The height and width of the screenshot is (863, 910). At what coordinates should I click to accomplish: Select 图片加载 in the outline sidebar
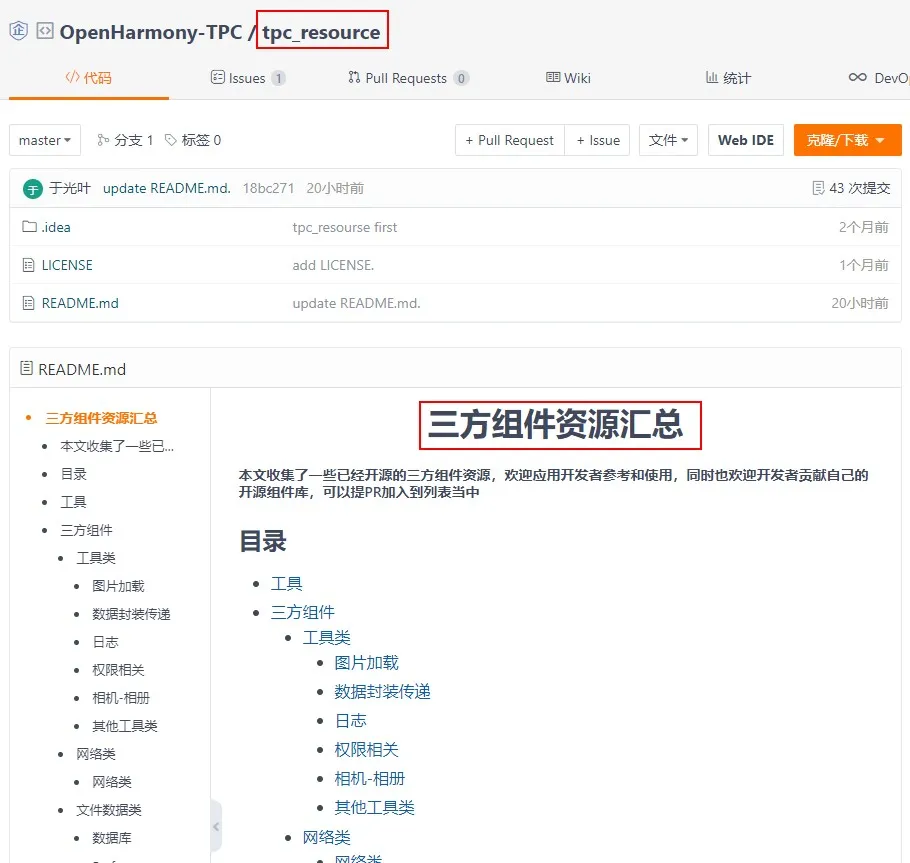(x=118, y=586)
